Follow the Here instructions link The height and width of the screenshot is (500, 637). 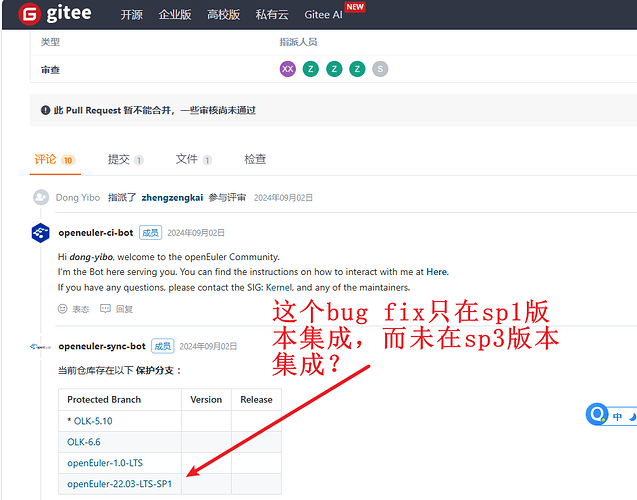436,272
